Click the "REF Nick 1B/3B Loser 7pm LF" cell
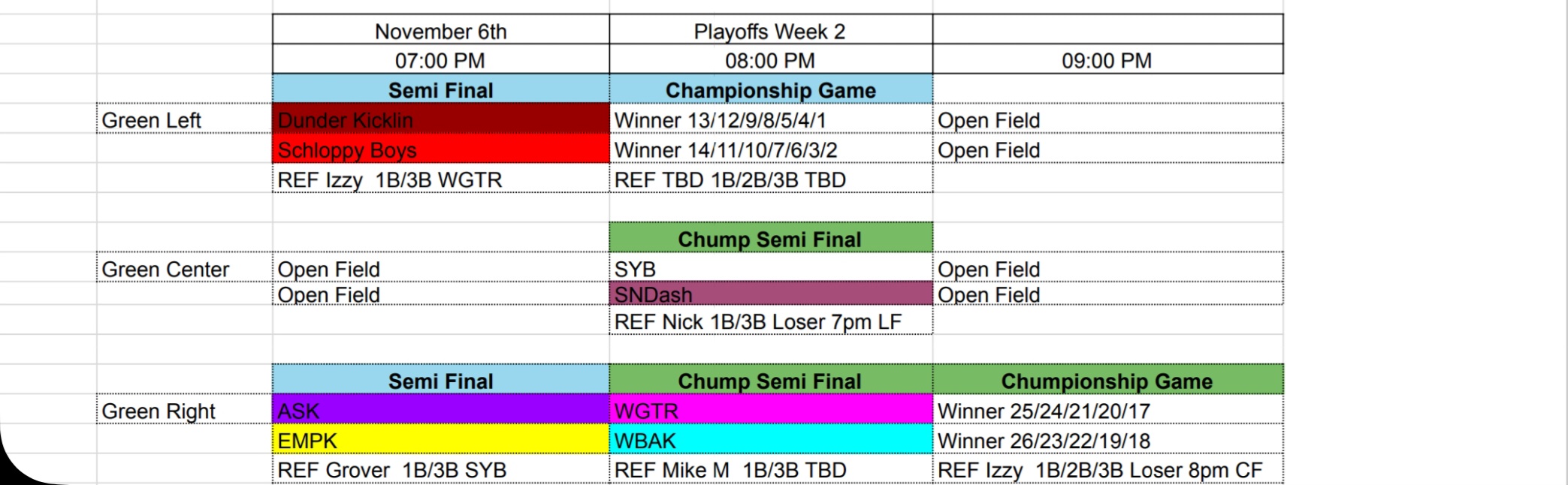The width and height of the screenshot is (1568, 485). [x=770, y=321]
